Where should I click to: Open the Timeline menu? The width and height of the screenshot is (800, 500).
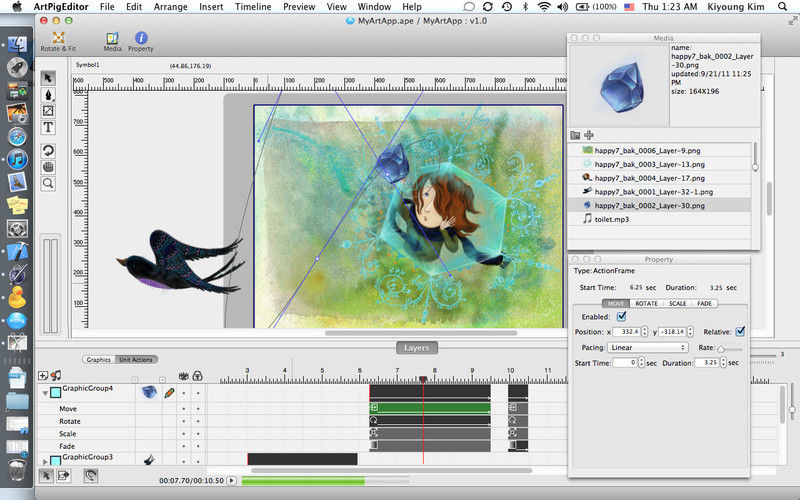(253, 7)
